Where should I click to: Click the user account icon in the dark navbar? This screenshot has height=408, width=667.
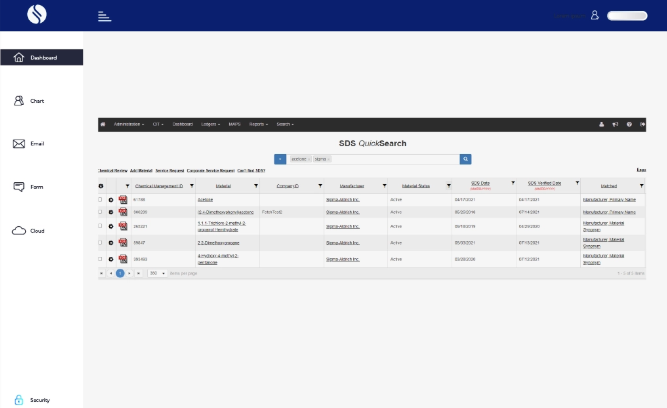coord(601,124)
